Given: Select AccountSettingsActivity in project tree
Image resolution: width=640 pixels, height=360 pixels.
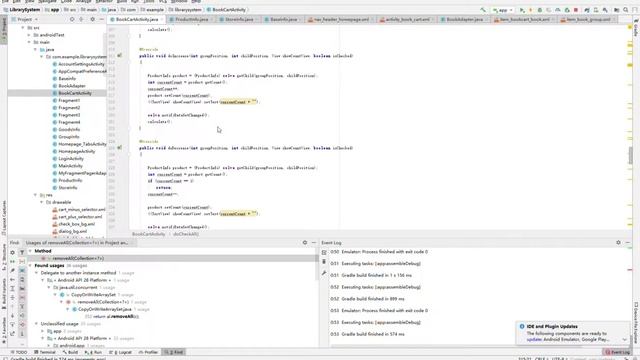Looking at the screenshot, I should tap(81, 64).
